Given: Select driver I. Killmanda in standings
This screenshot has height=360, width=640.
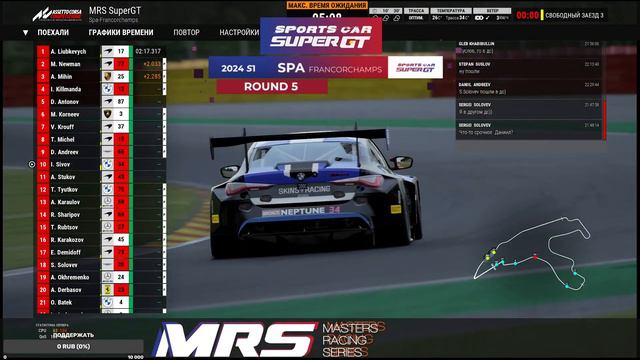Looking at the screenshot, I should [x=66, y=89].
